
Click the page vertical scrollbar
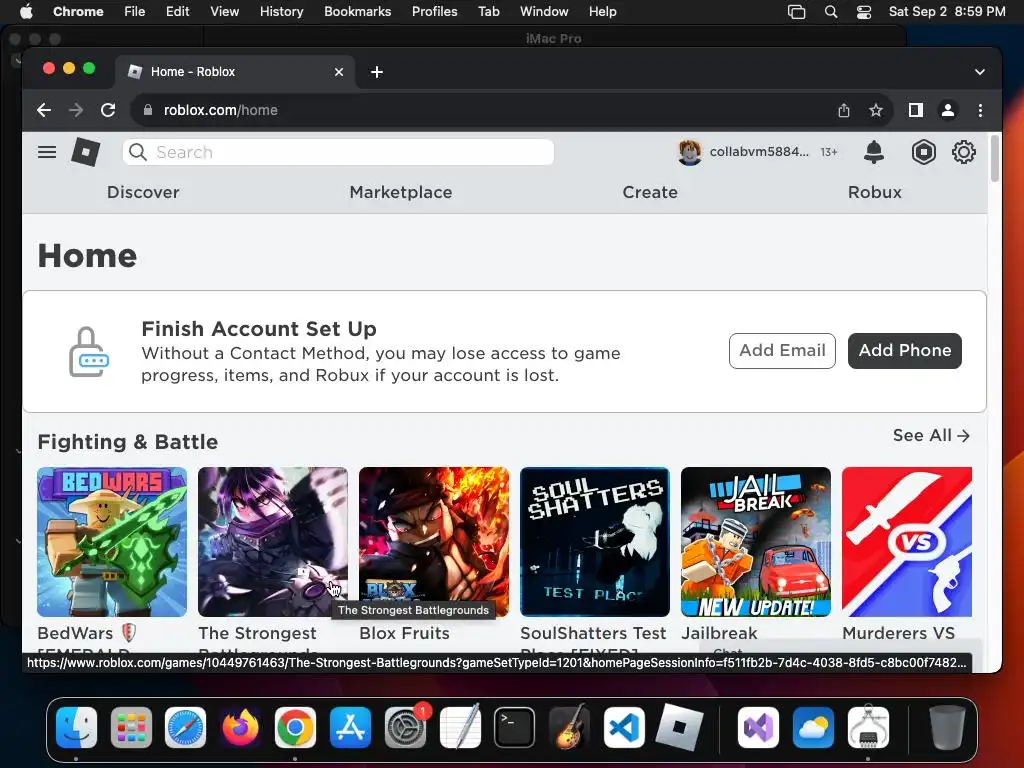[x=995, y=159]
